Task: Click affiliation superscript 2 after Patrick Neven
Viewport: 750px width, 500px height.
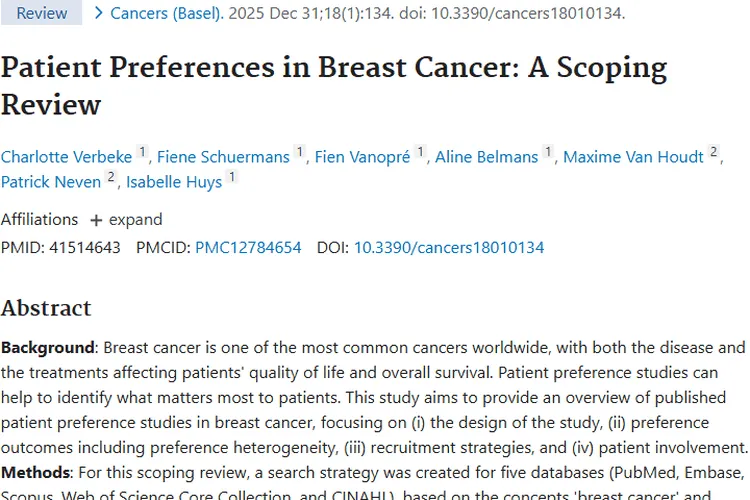Action: point(111,177)
